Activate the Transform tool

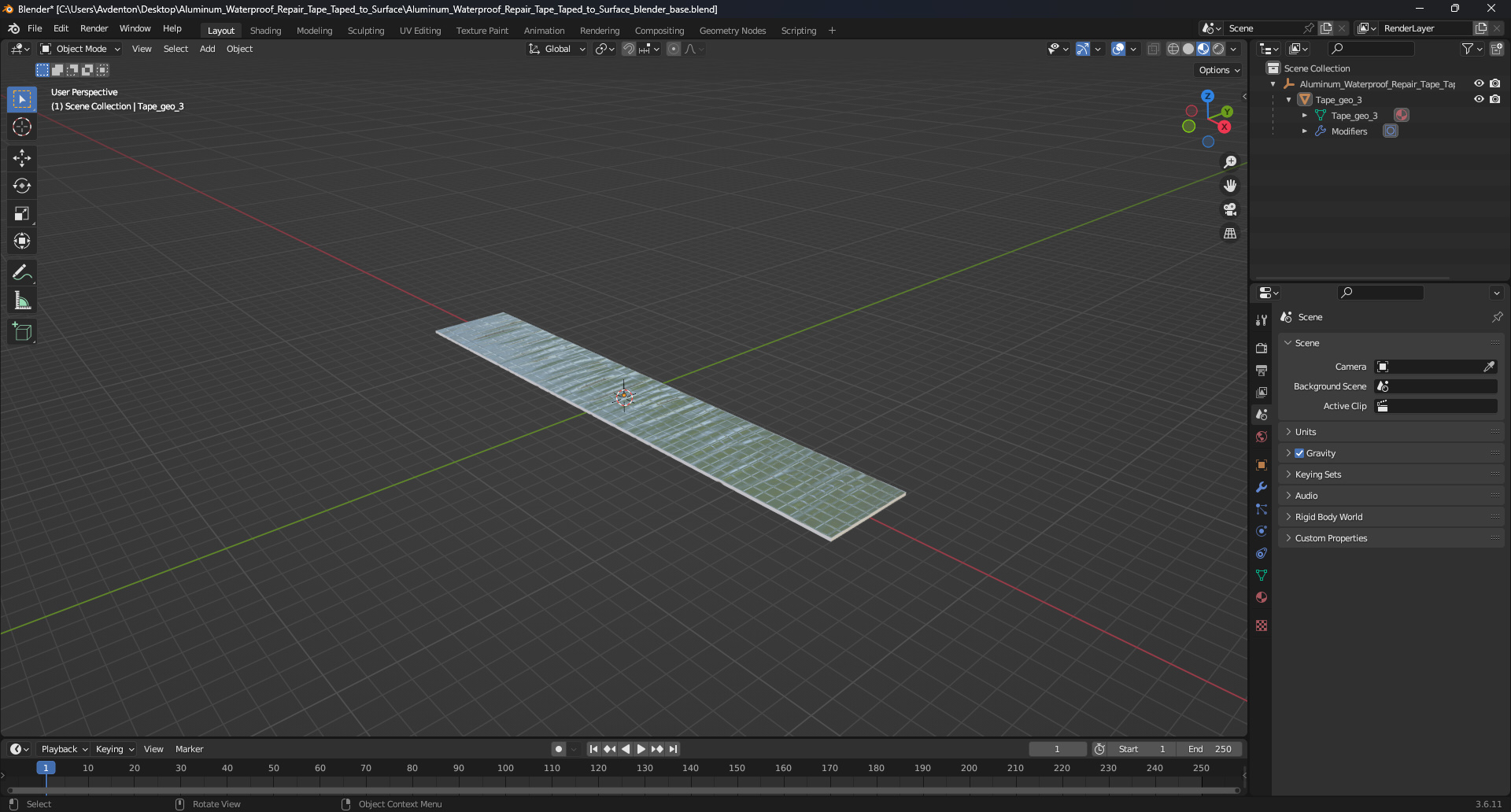[22, 241]
